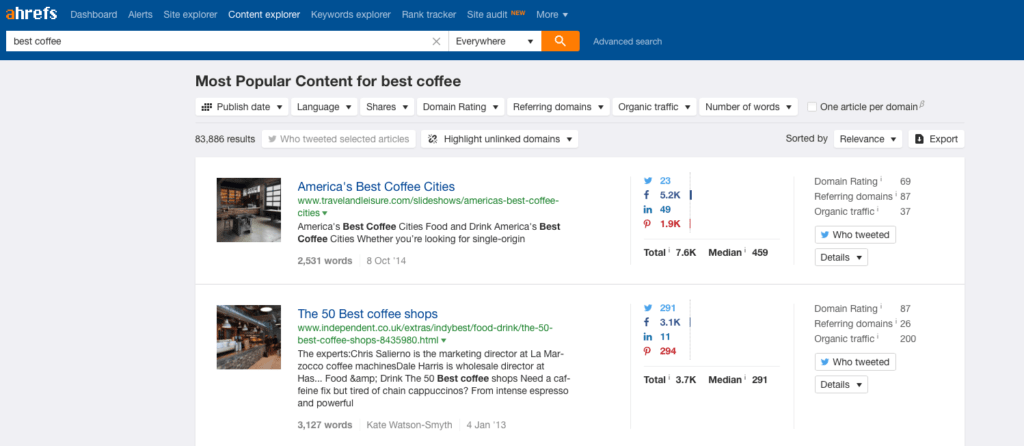Image resolution: width=1024 pixels, height=446 pixels.
Task: Click Facebook icon beside 3.1K shares
Action: 648,323
